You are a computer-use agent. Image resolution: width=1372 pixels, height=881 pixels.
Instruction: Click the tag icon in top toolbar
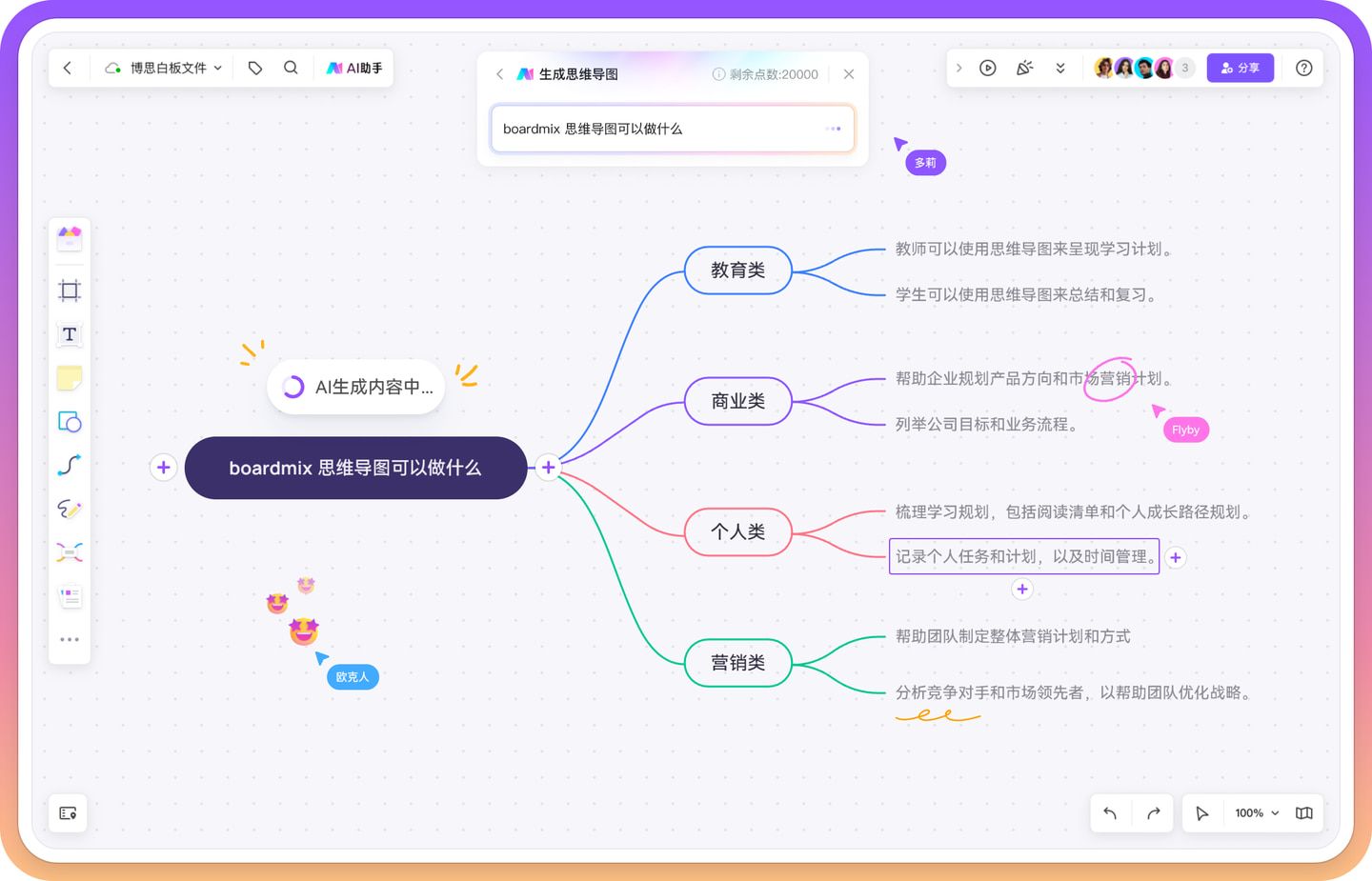[254, 68]
